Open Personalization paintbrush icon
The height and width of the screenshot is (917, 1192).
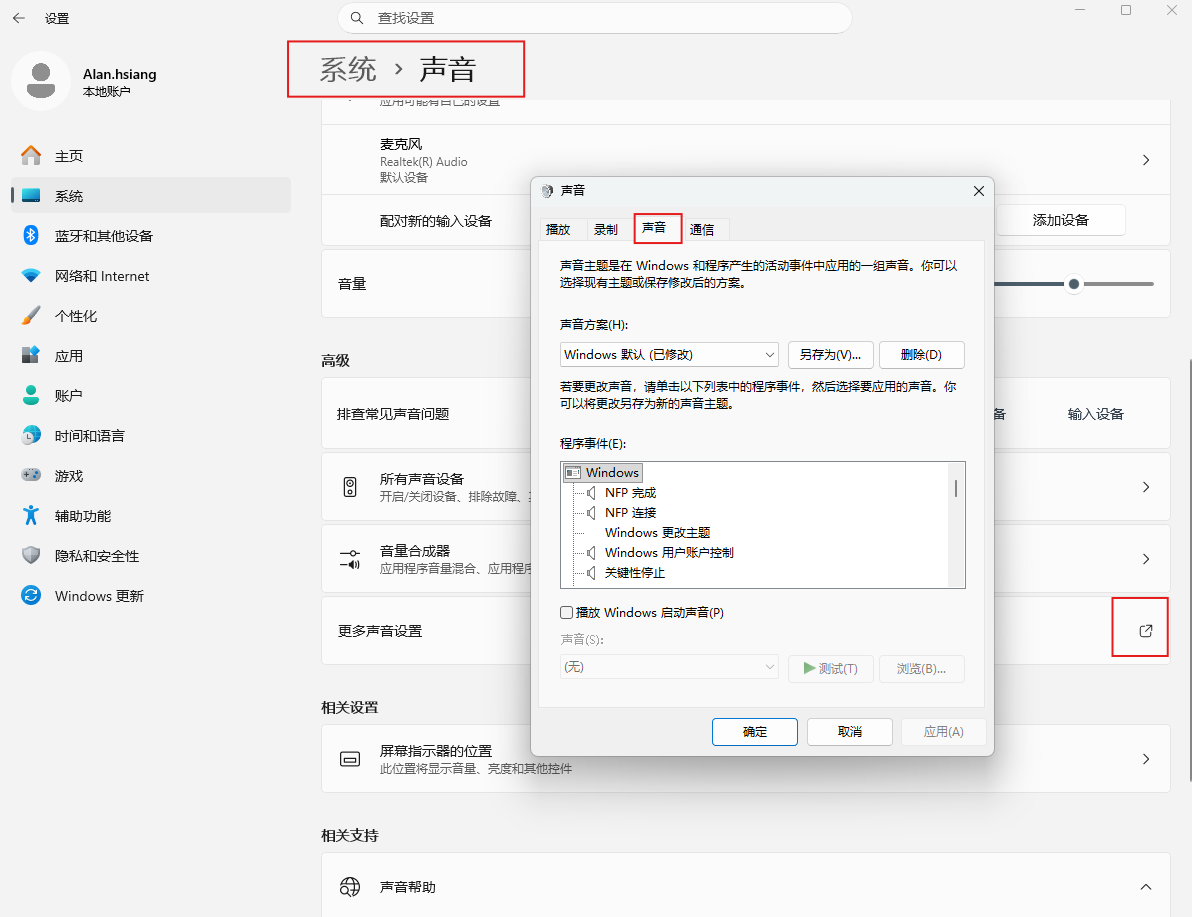tap(31, 316)
